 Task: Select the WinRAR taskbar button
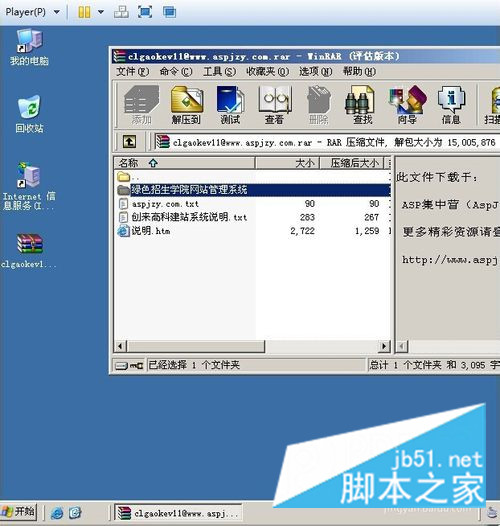pyautogui.click(x=178, y=513)
